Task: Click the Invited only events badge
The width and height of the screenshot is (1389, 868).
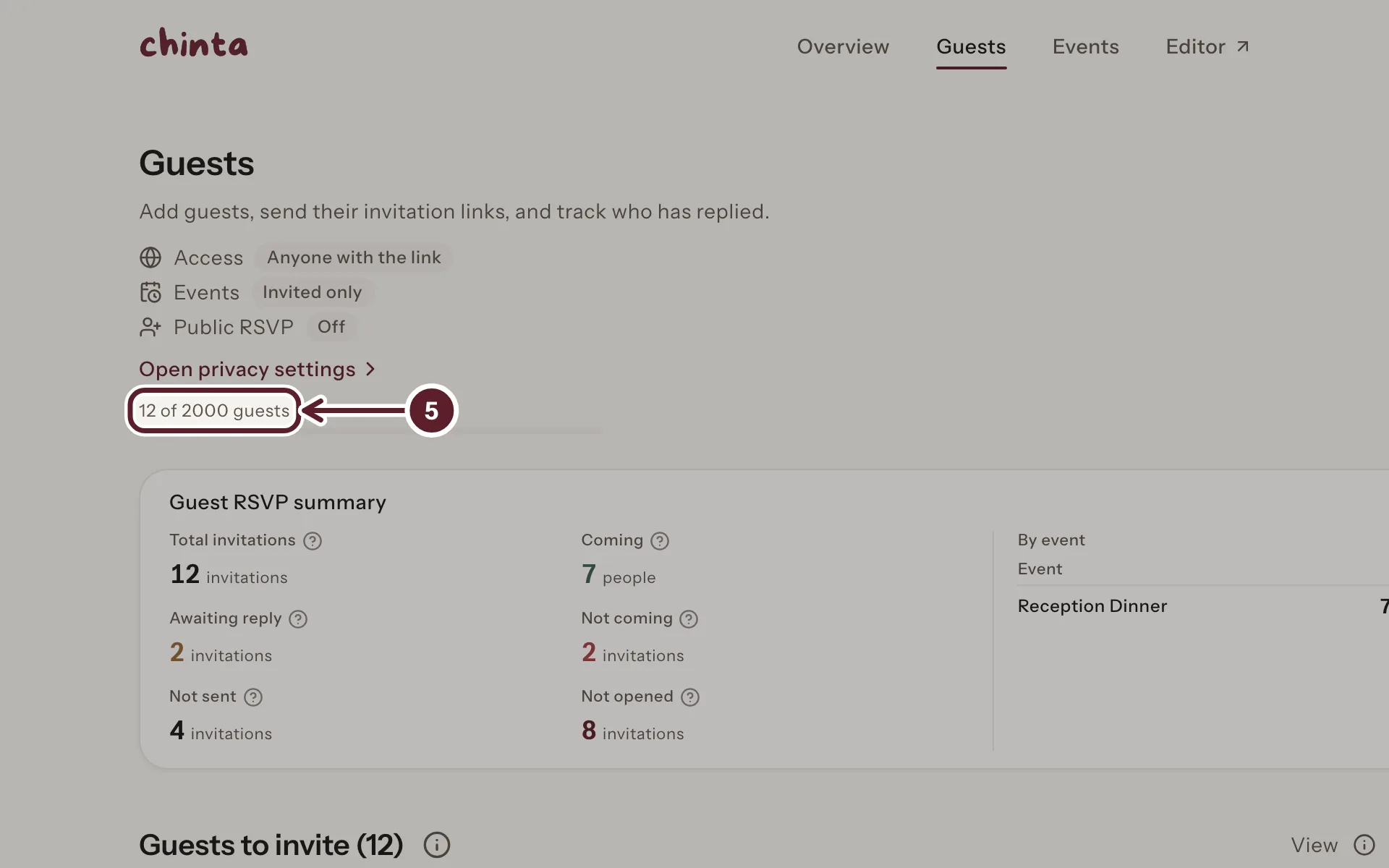Action: [312, 292]
